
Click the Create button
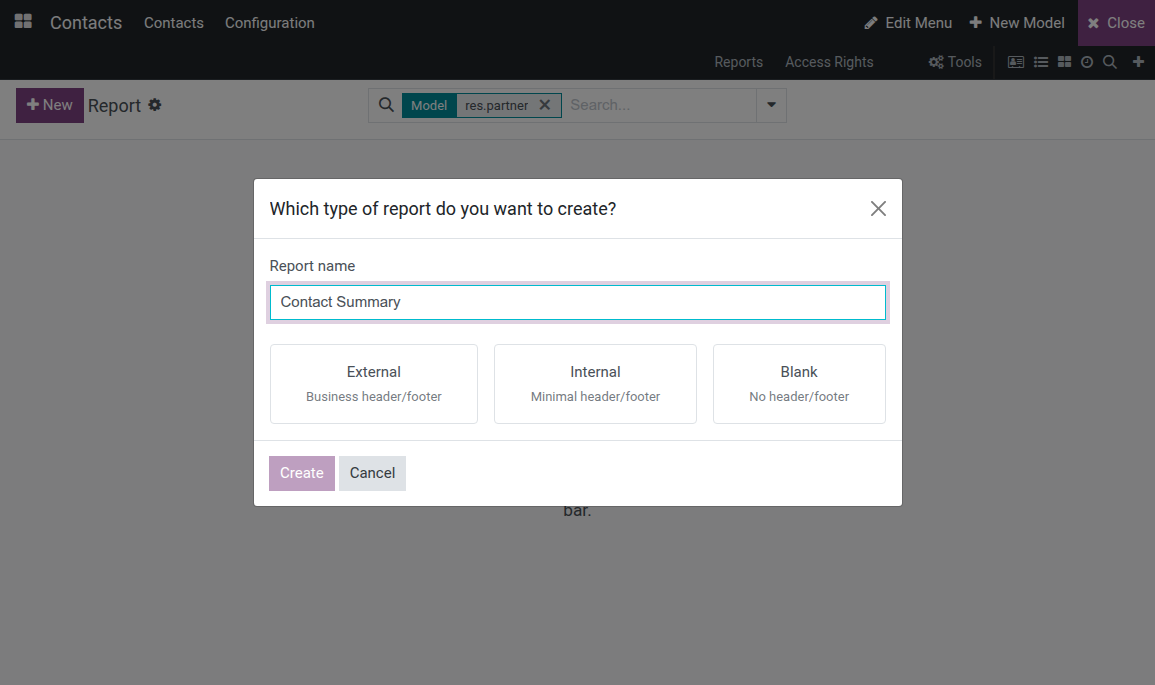[x=302, y=473]
